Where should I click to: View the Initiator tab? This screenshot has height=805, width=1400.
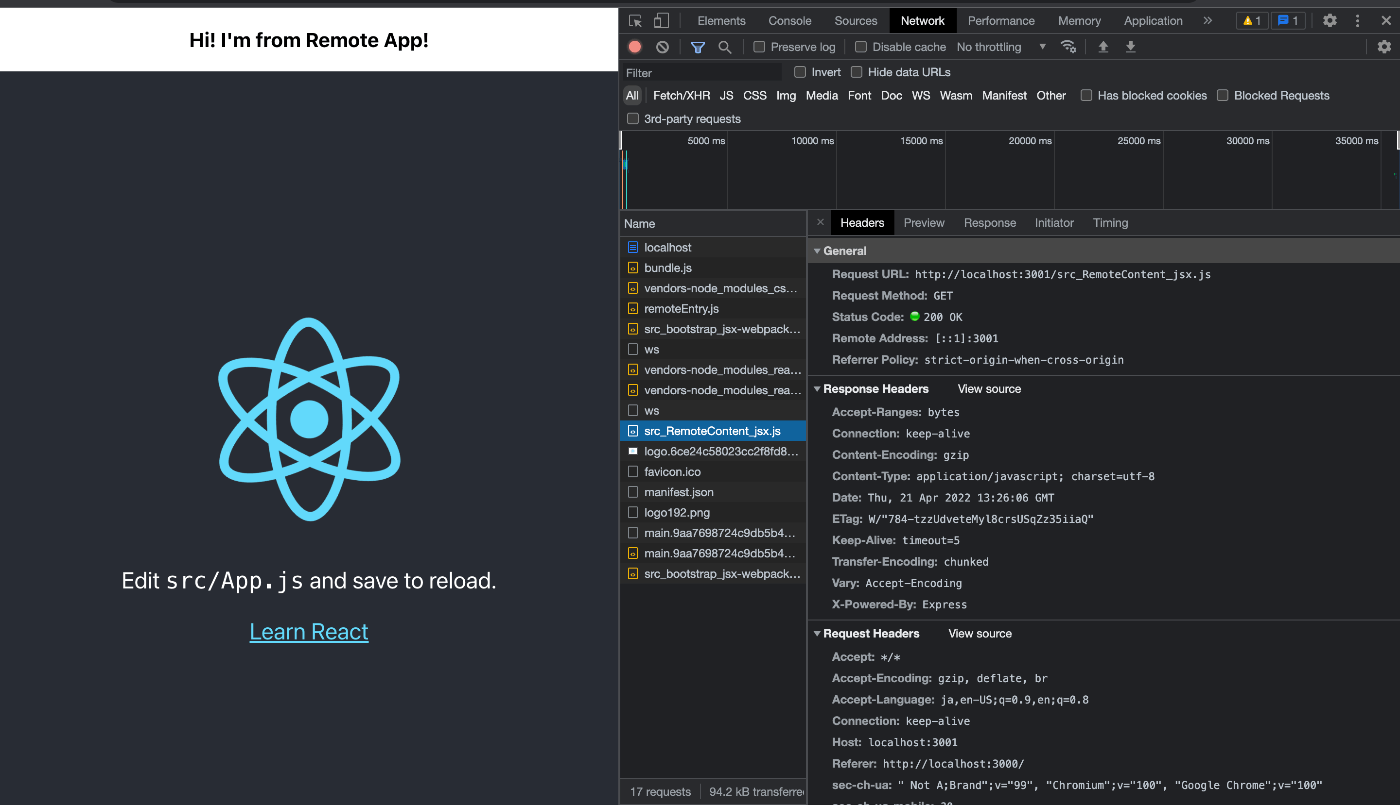click(1054, 223)
